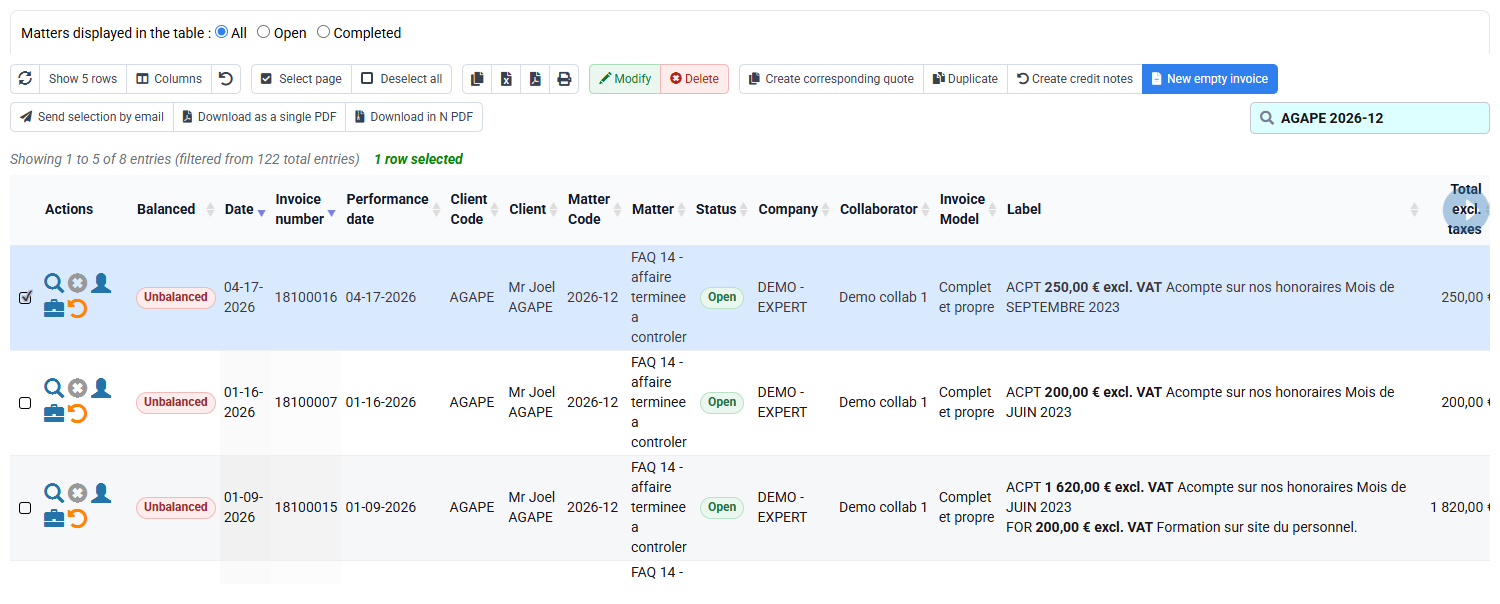Click gray cross icon on invoice 18100007
Image resolution: width=1500 pixels, height=604 pixels.
77,388
